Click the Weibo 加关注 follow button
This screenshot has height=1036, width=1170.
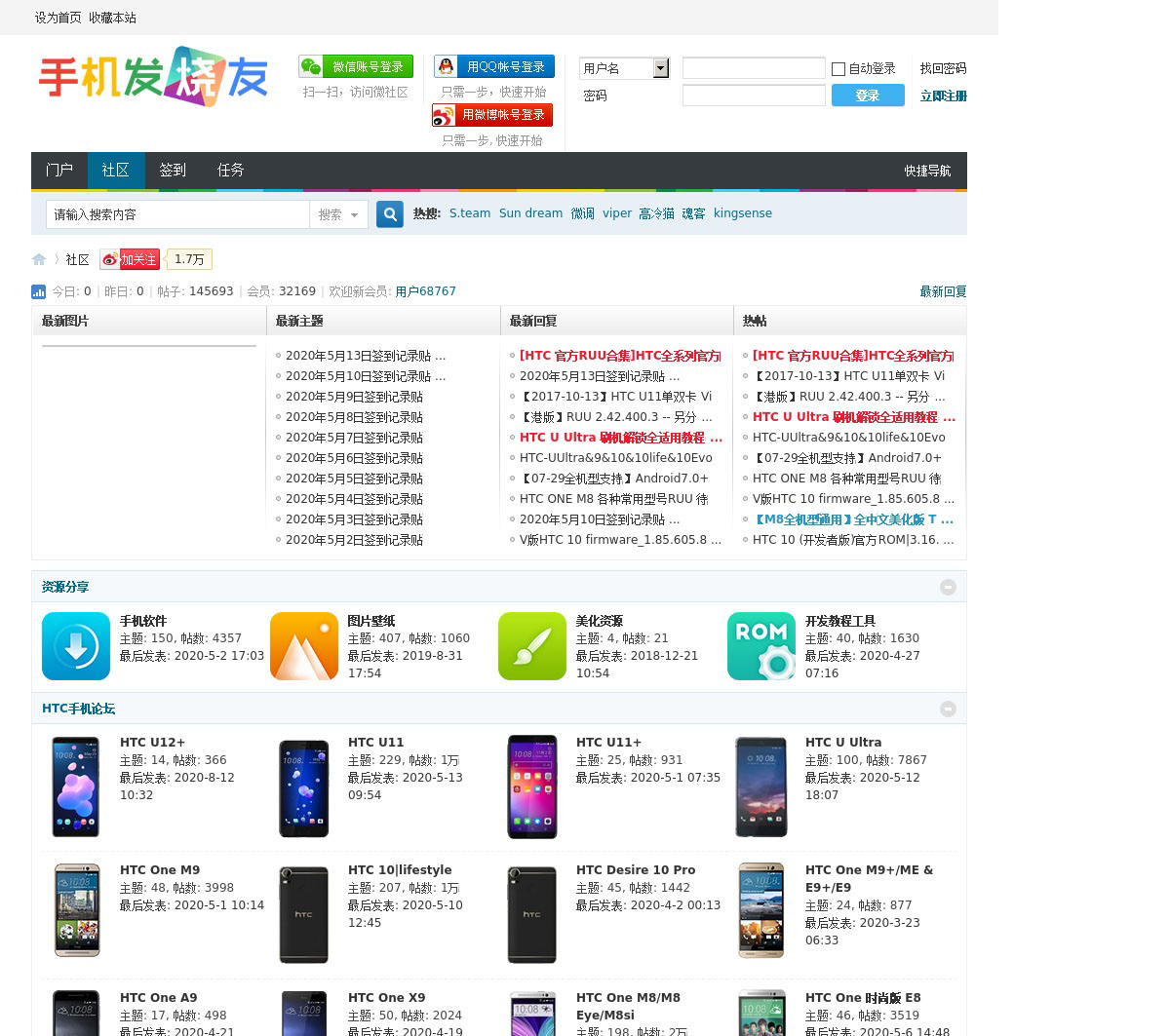pyautogui.click(x=130, y=259)
